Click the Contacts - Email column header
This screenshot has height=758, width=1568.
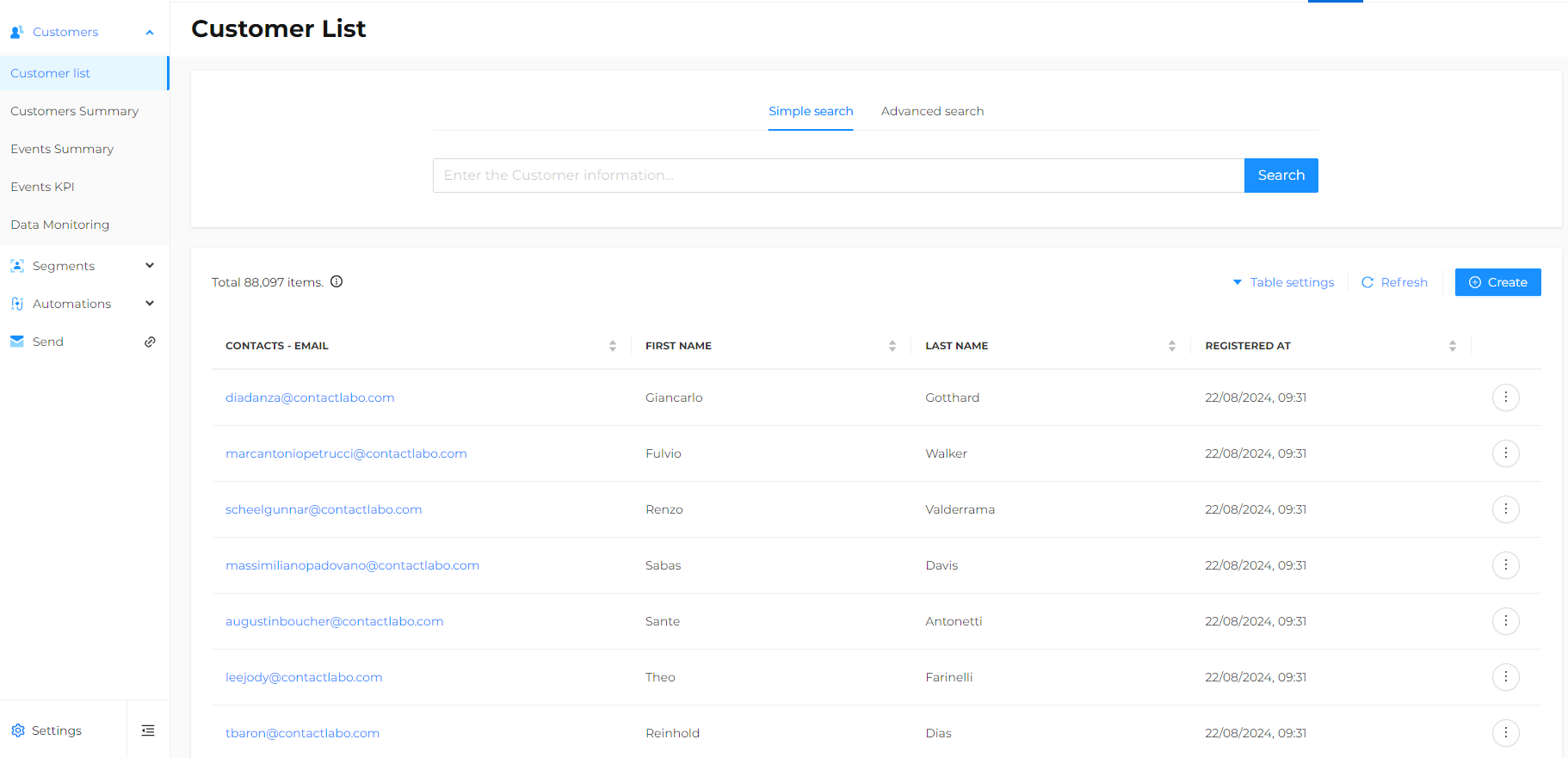coord(277,346)
